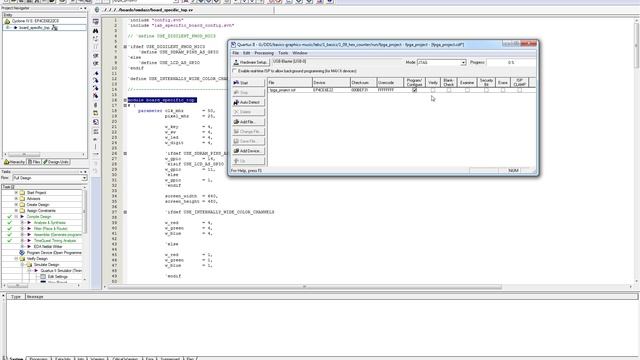The width and height of the screenshot is (640, 360).
Task: Open the File menu in Programmer window
Action: coord(236,53)
